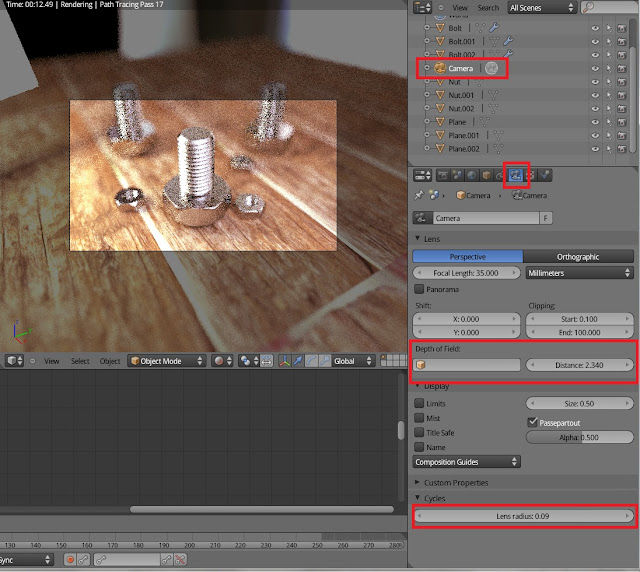Screen dimensions: 640x572
Task: Open the Physics properties tab
Action: 545,176
